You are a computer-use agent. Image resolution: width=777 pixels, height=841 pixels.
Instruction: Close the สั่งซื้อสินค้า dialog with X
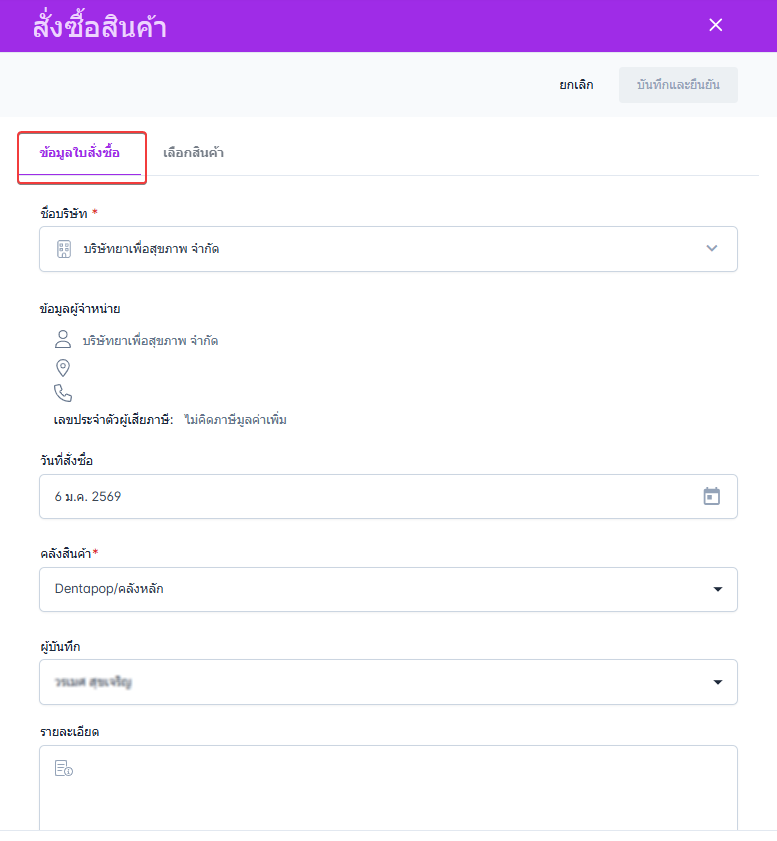[x=715, y=25]
